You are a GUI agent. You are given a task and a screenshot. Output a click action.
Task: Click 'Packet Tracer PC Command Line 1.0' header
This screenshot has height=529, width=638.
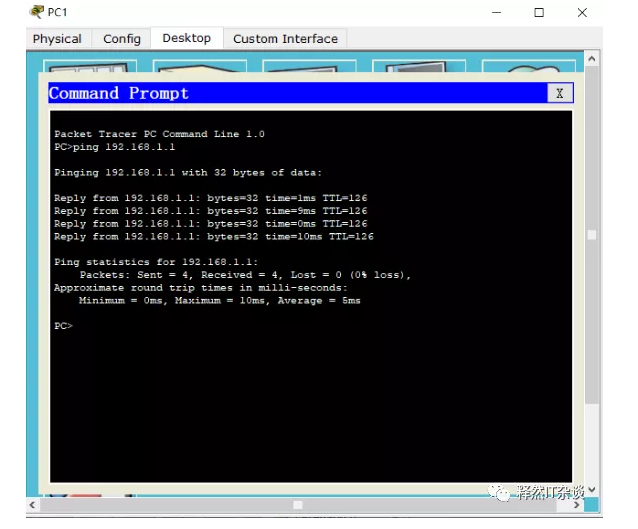pyautogui.click(x=160, y=134)
